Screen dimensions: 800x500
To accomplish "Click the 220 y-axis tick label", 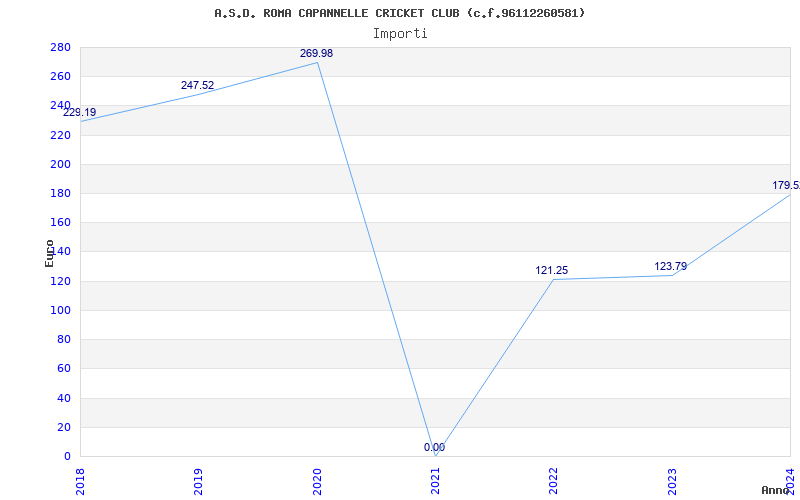I will point(61,135).
